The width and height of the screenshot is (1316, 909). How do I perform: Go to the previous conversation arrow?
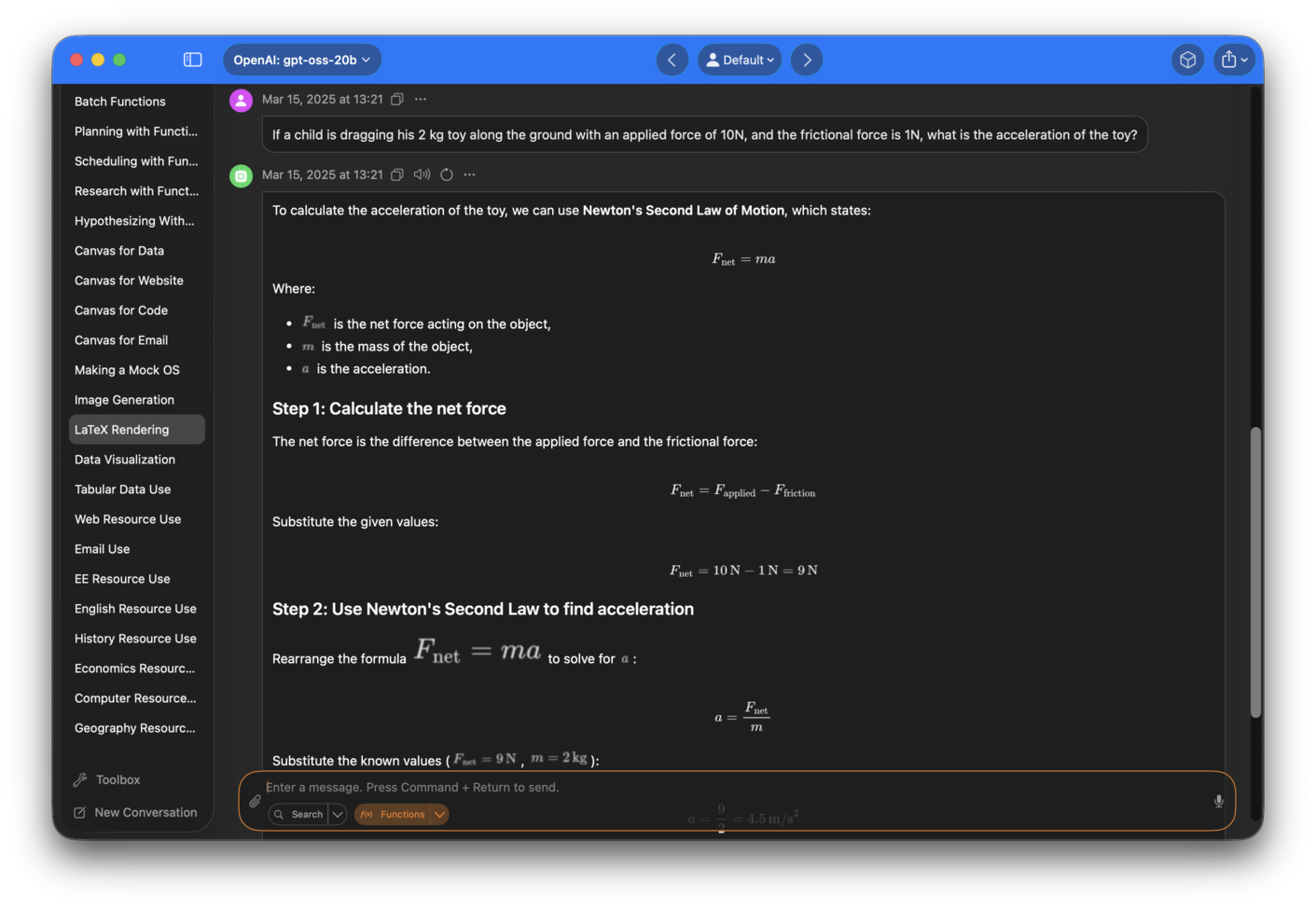click(x=672, y=60)
